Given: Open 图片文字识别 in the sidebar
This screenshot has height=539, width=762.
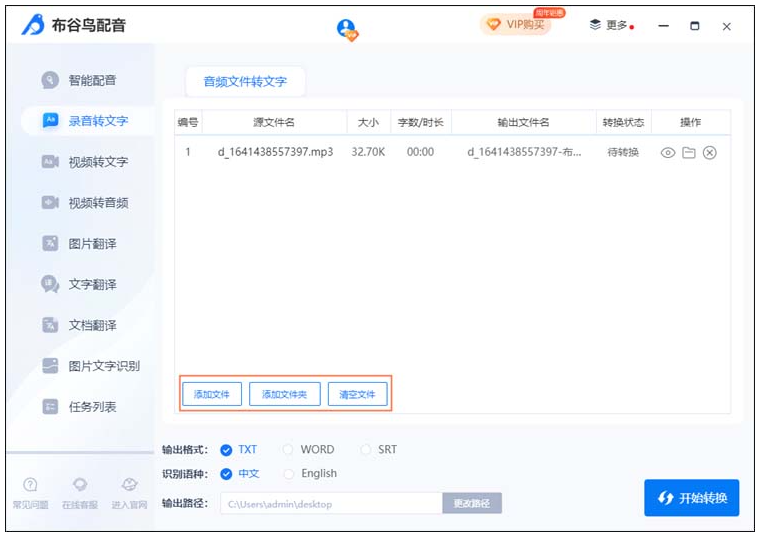Looking at the screenshot, I should tap(103, 366).
